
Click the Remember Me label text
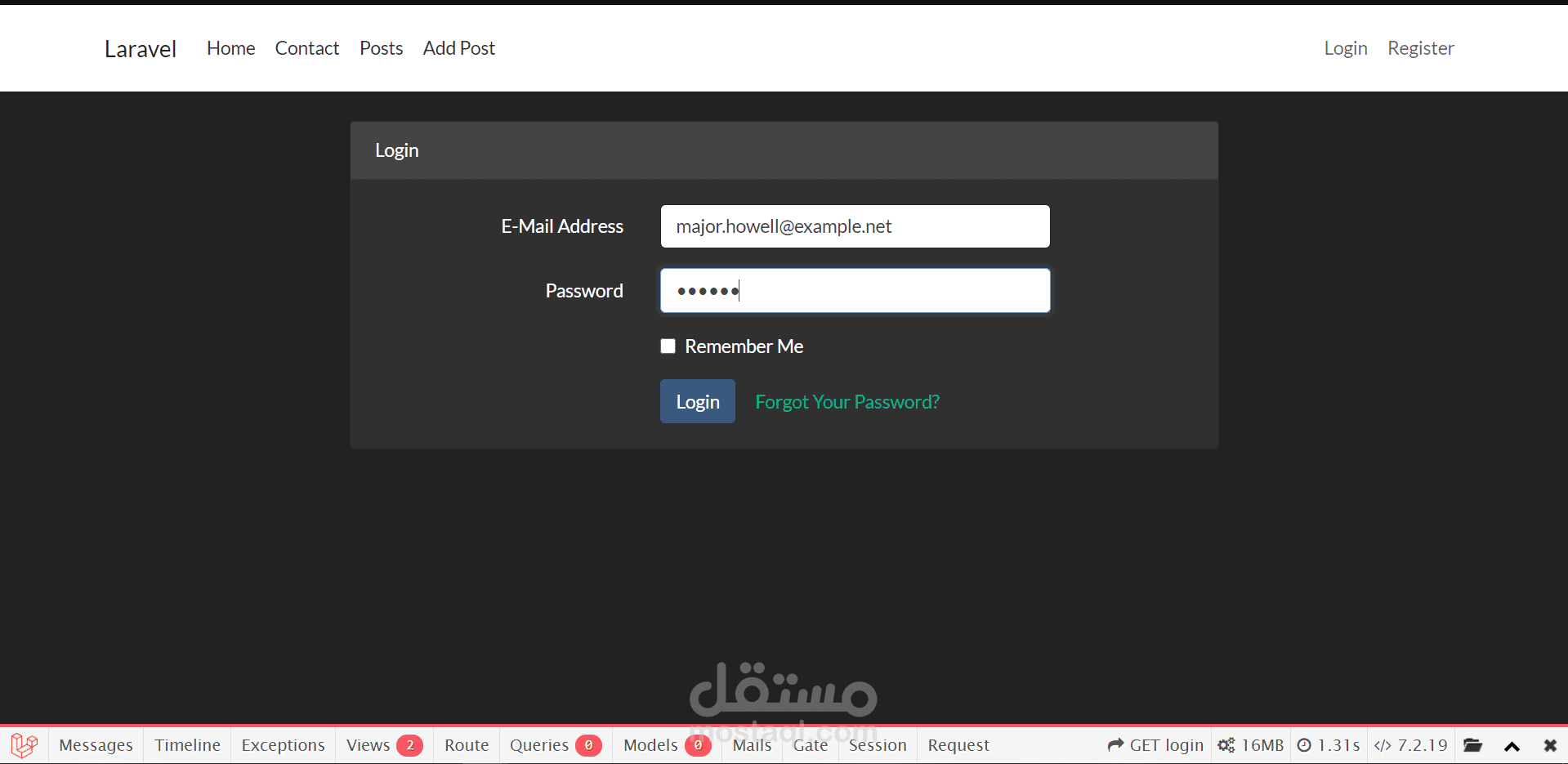[x=744, y=346]
